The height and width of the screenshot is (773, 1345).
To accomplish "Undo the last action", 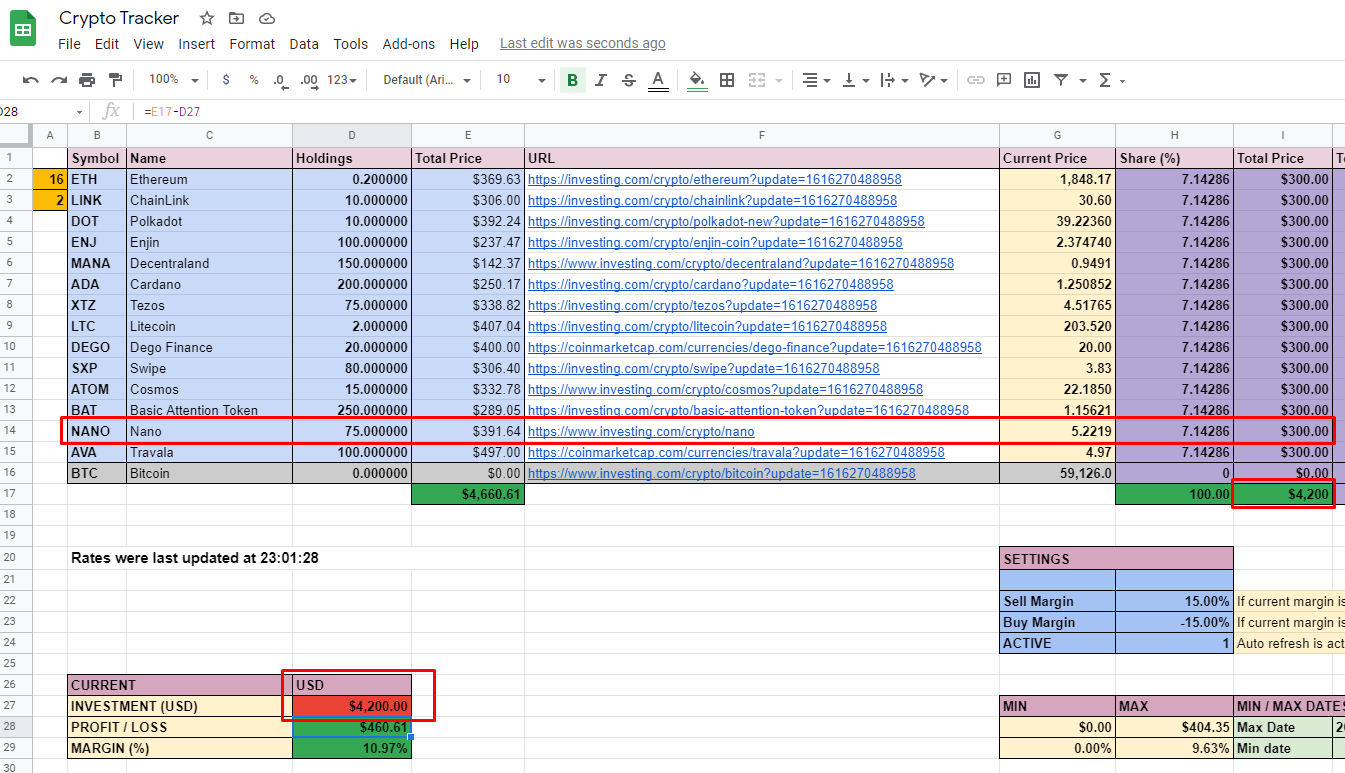I will 31,80.
